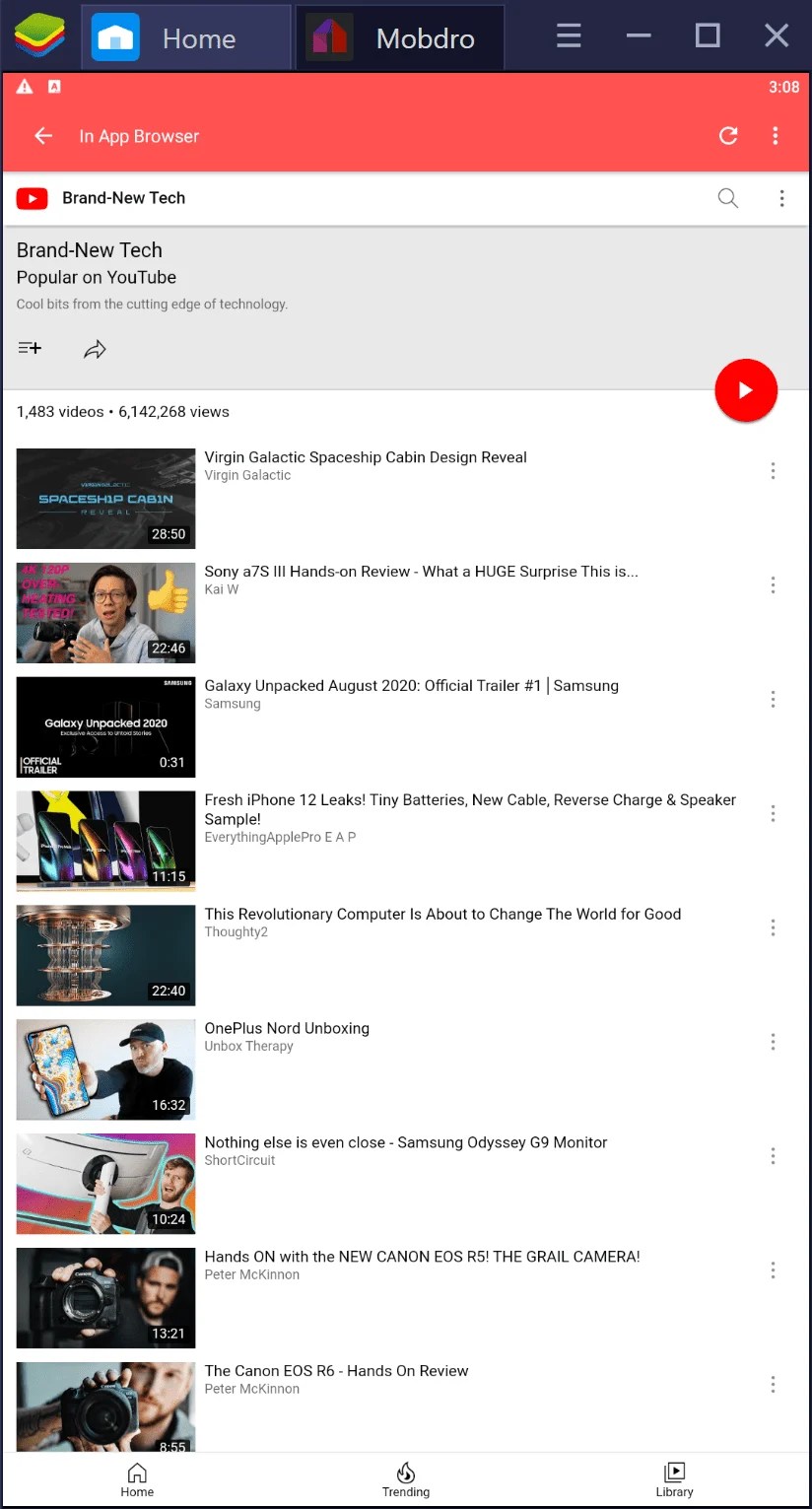Open the Galaxy Unpacked 2020 thumbnail

106,727
